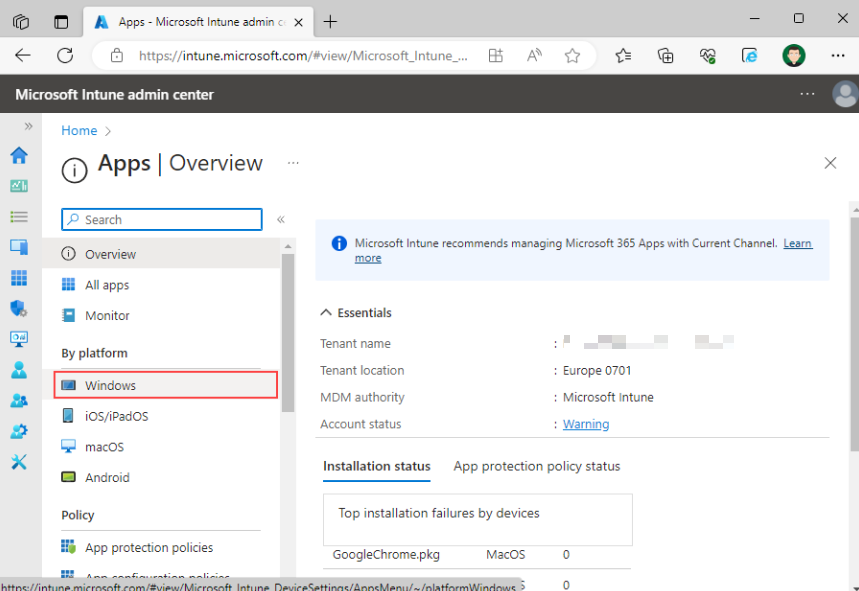Open tab actions menu icon

[x=61, y=22]
